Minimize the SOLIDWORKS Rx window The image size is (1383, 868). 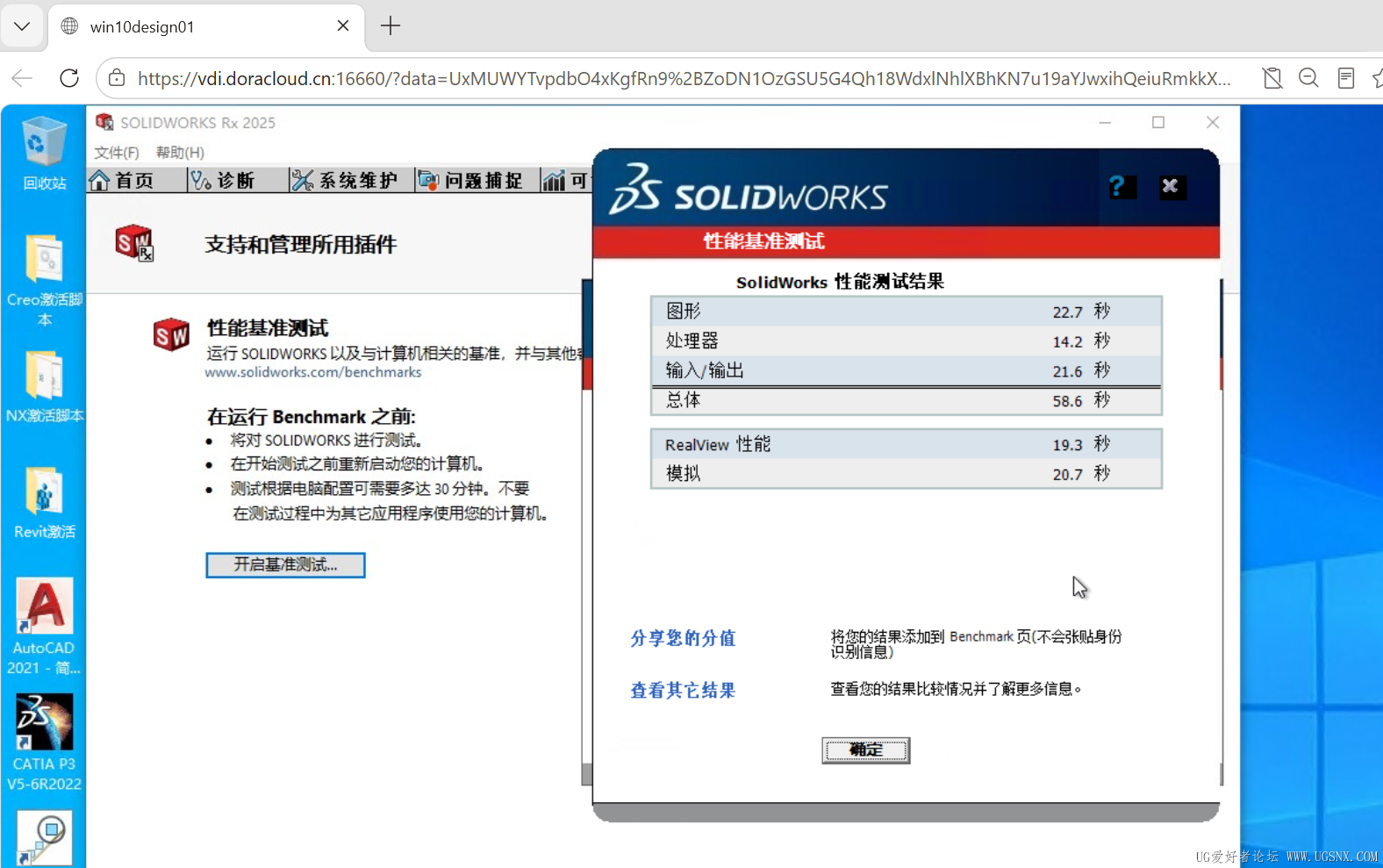[x=1105, y=122]
